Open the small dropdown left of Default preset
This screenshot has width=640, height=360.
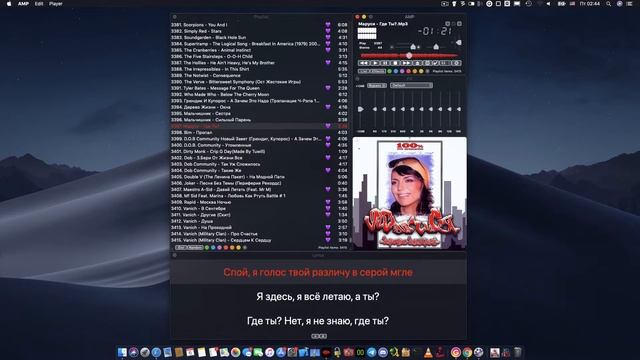point(377,85)
